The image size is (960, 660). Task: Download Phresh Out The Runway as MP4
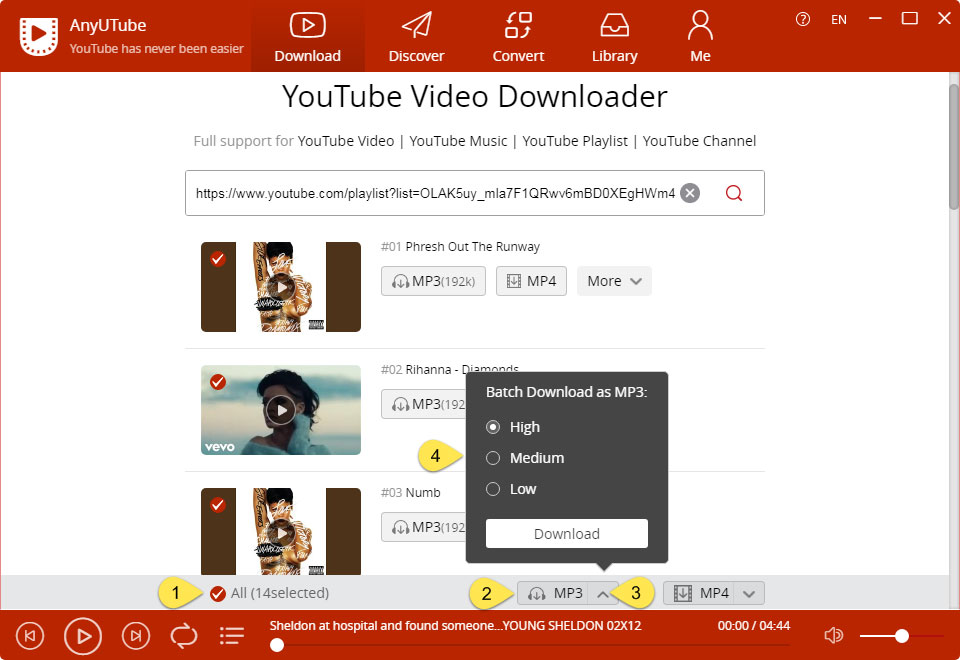point(531,281)
